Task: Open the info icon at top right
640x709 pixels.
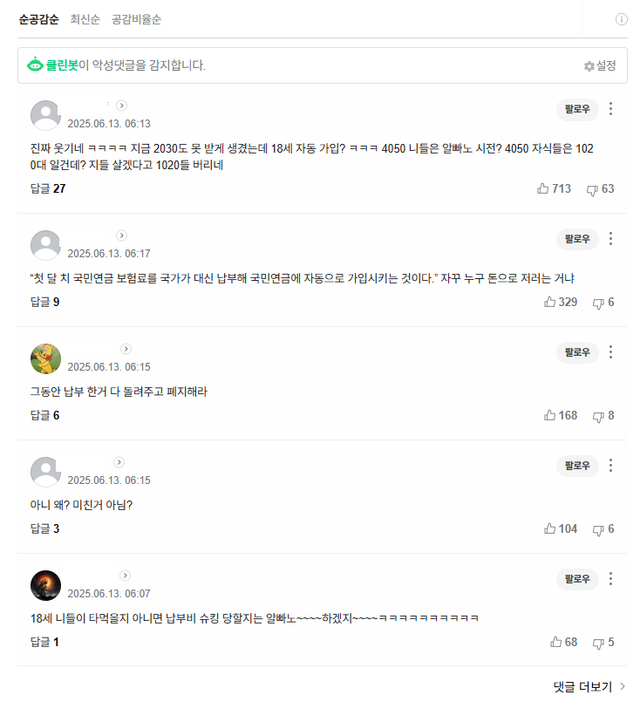Action: point(621,19)
